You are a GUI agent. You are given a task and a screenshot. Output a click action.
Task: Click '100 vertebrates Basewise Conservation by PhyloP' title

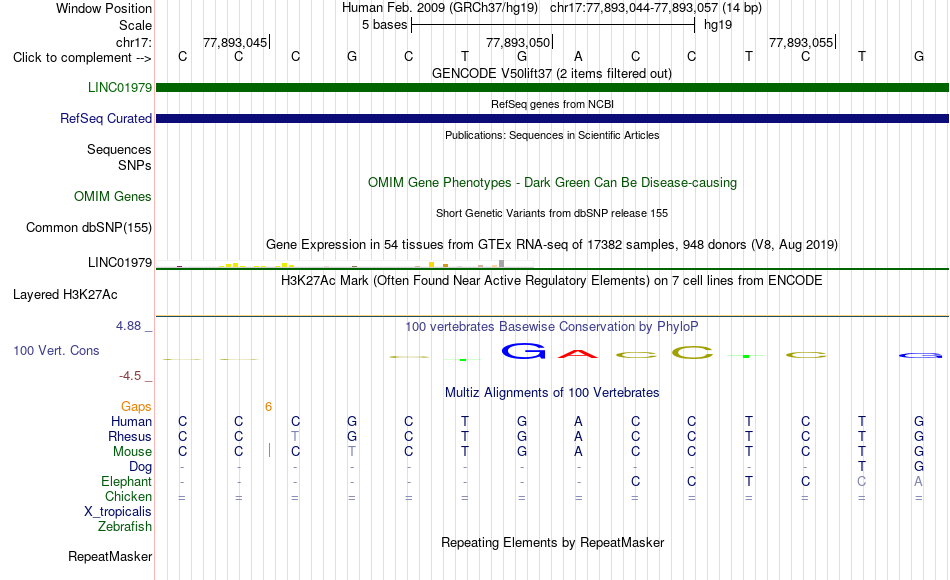pos(552,327)
